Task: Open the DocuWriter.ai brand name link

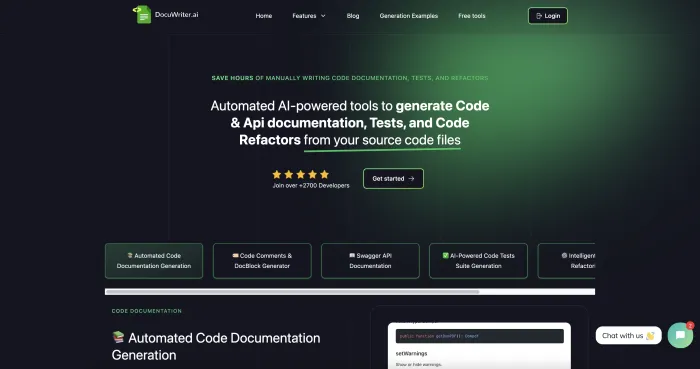Action: [x=176, y=14]
